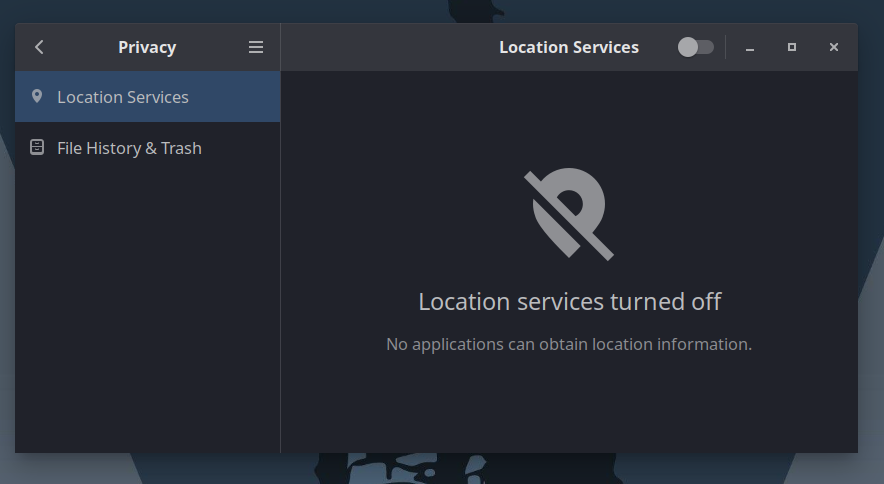Select Location Services in the sidebar
Screen dimensions: 884x484
(x=123, y=97)
